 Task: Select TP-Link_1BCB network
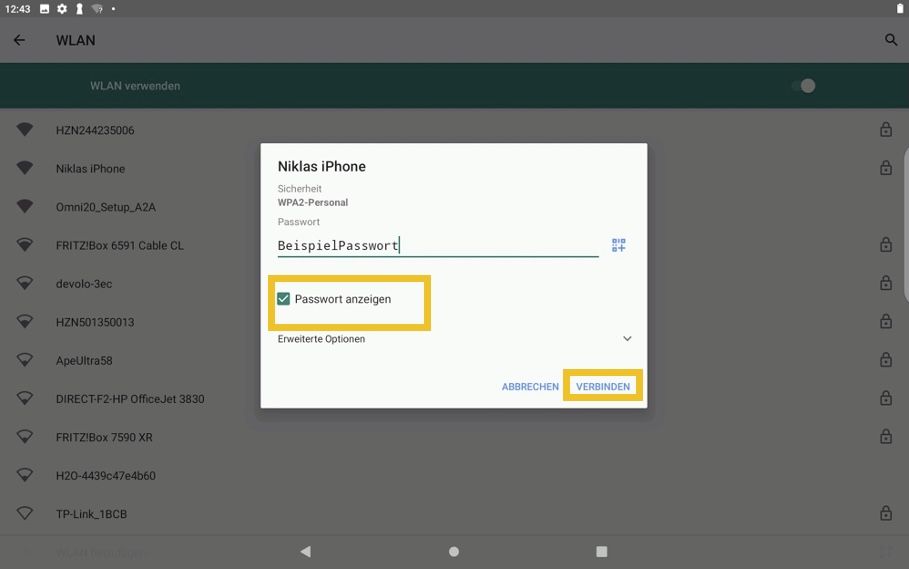click(91, 514)
